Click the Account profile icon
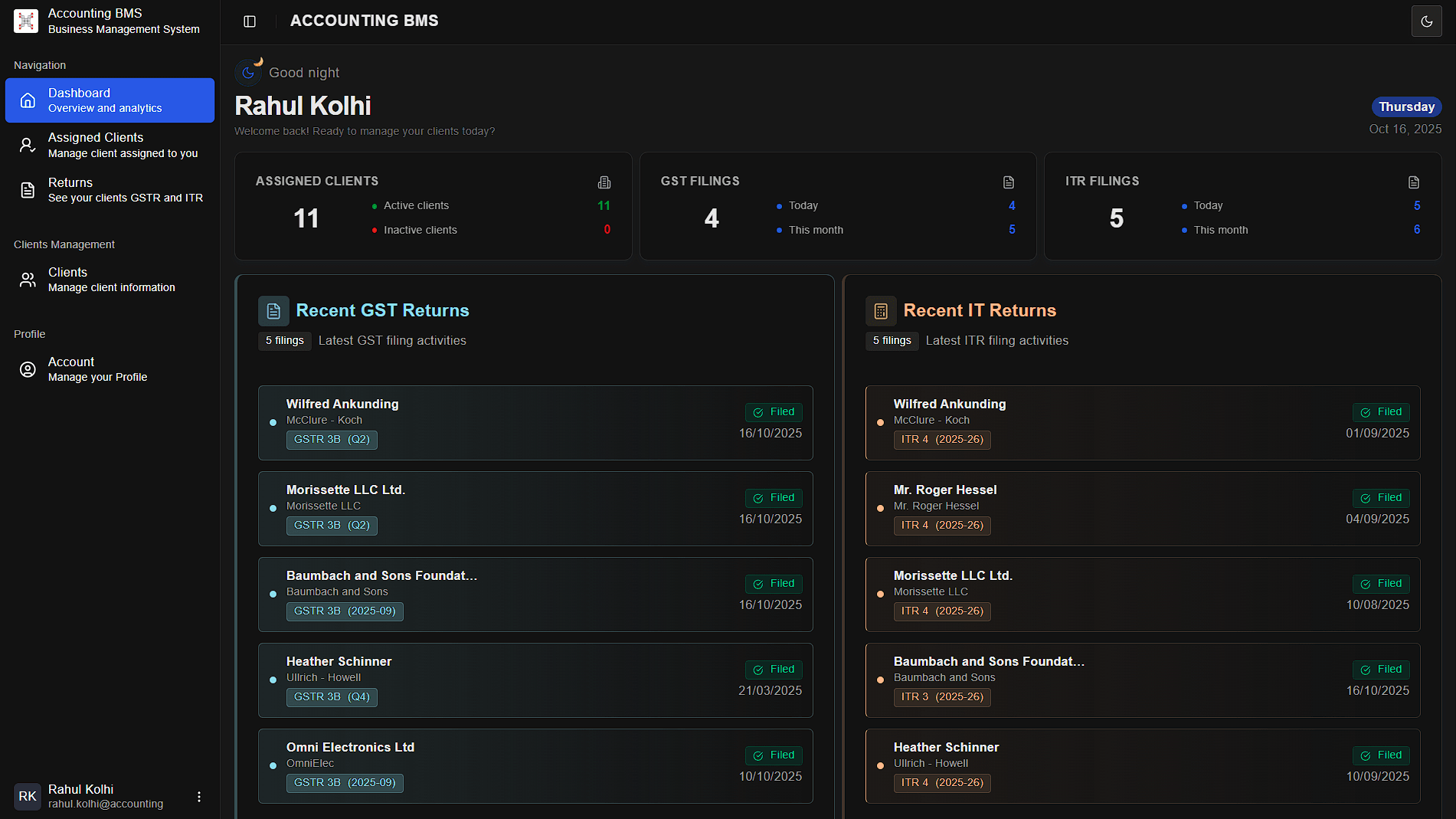The height and width of the screenshot is (819, 1456). click(x=28, y=369)
